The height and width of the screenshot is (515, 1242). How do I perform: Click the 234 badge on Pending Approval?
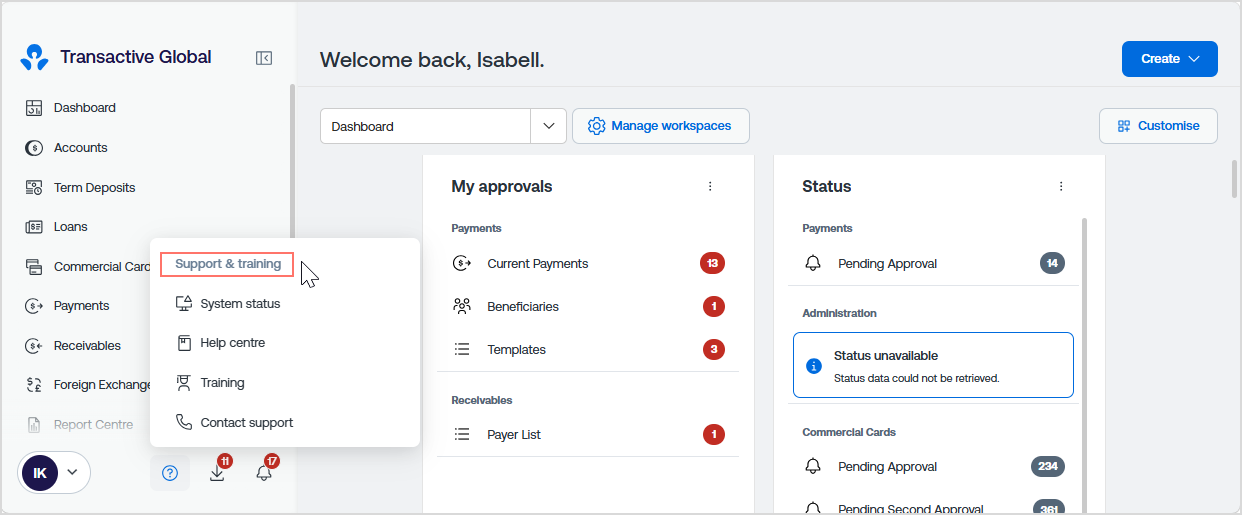1048,467
